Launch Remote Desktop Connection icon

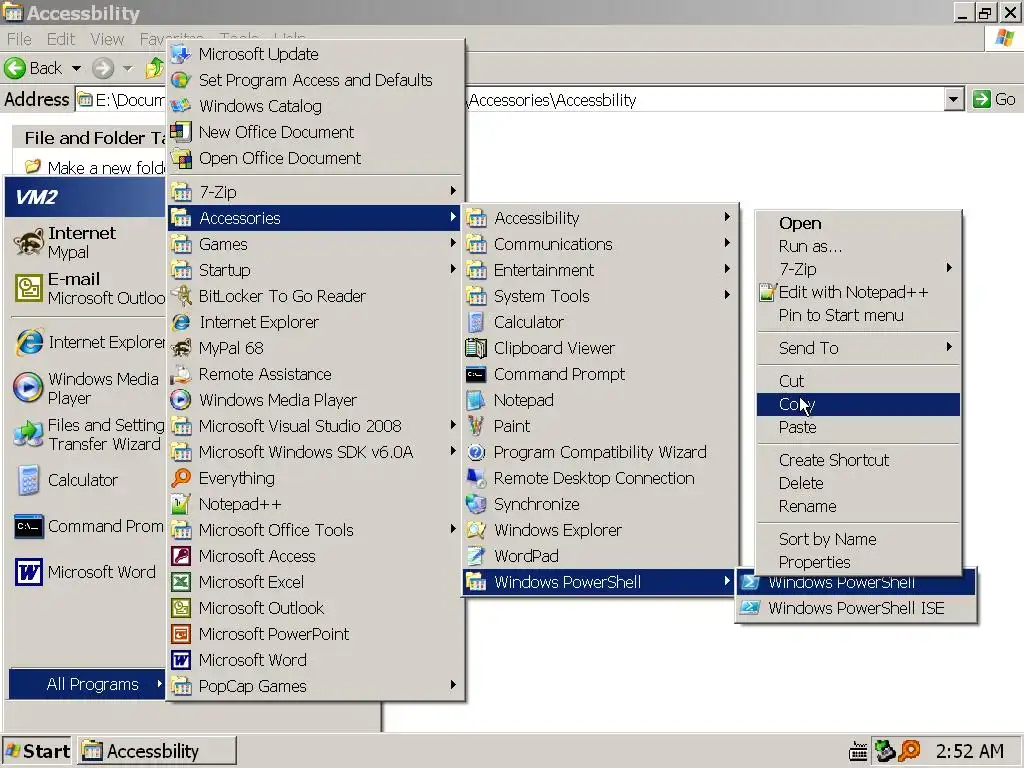coord(476,478)
